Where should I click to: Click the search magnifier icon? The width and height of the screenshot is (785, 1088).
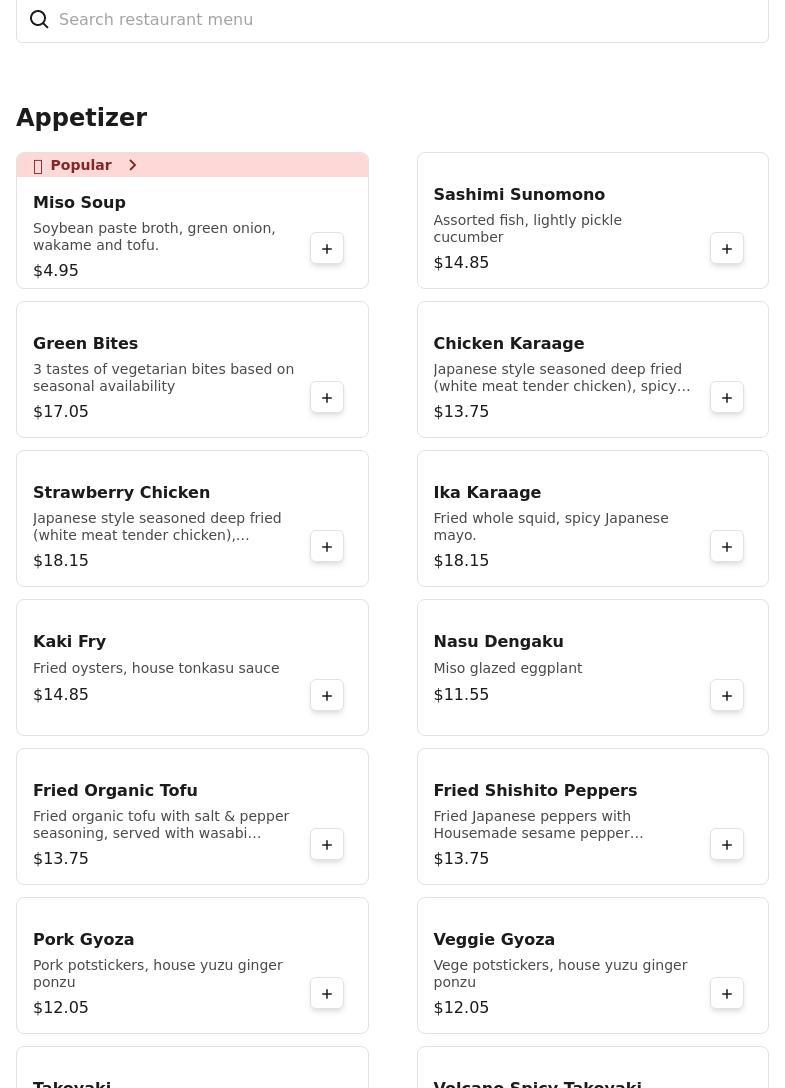(39, 20)
